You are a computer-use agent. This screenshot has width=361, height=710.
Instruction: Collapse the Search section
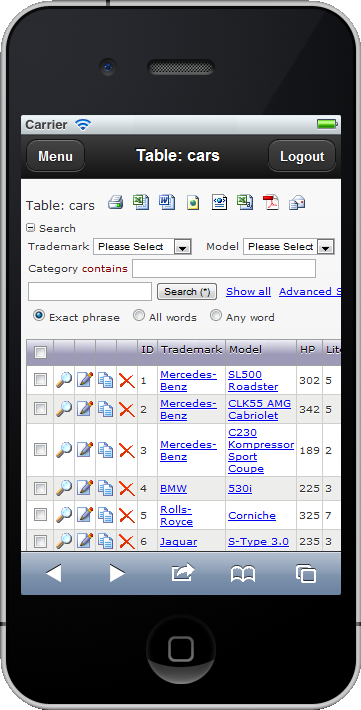[30, 228]
